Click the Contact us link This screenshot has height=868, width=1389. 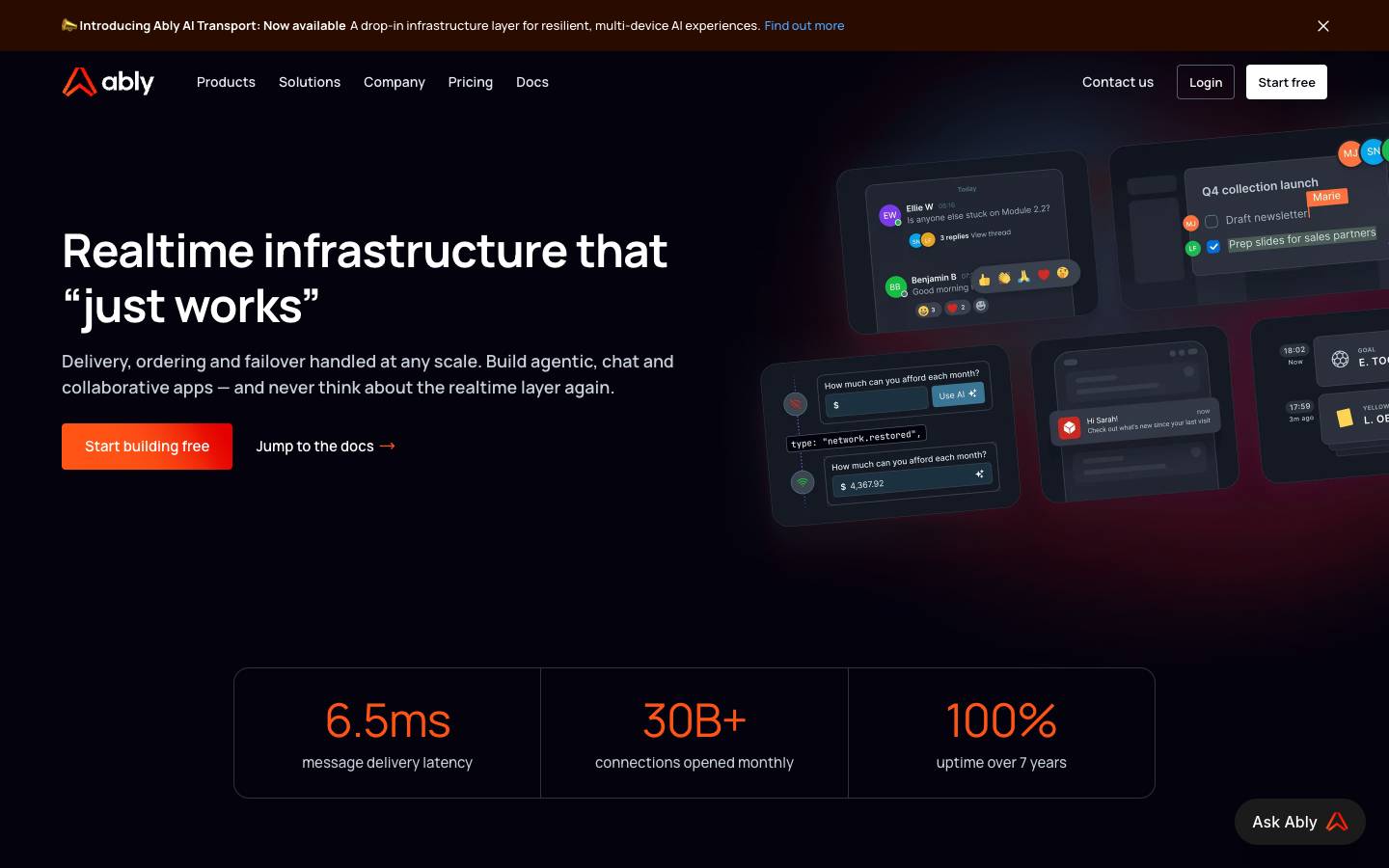point(1118,82)
